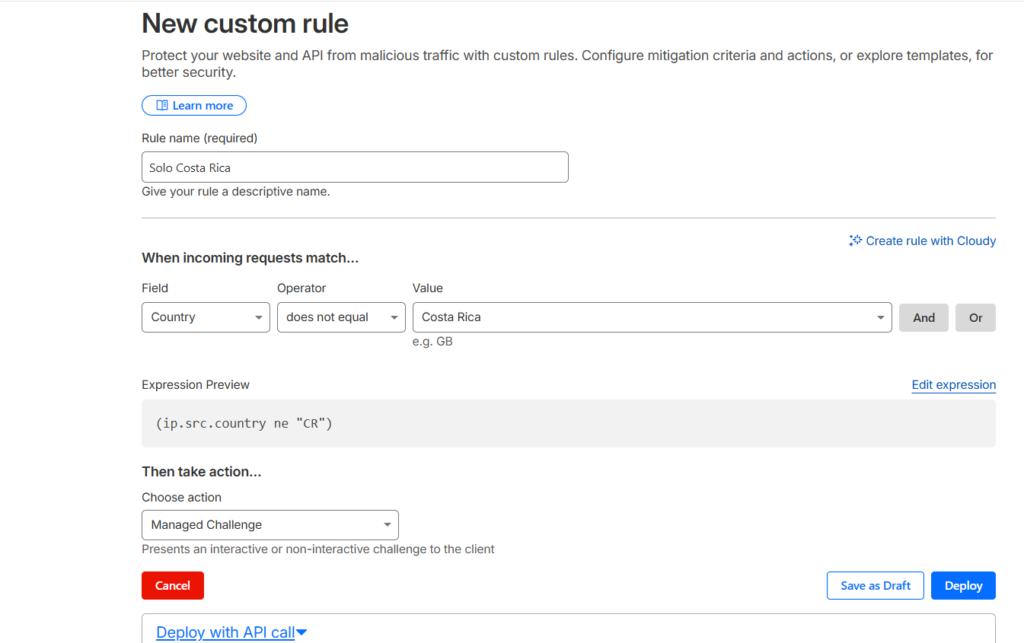Click Create rule with Cloudy text
Image resolution: width=1024 pixels, height=643 pixels.
click(x=930, y=241)
